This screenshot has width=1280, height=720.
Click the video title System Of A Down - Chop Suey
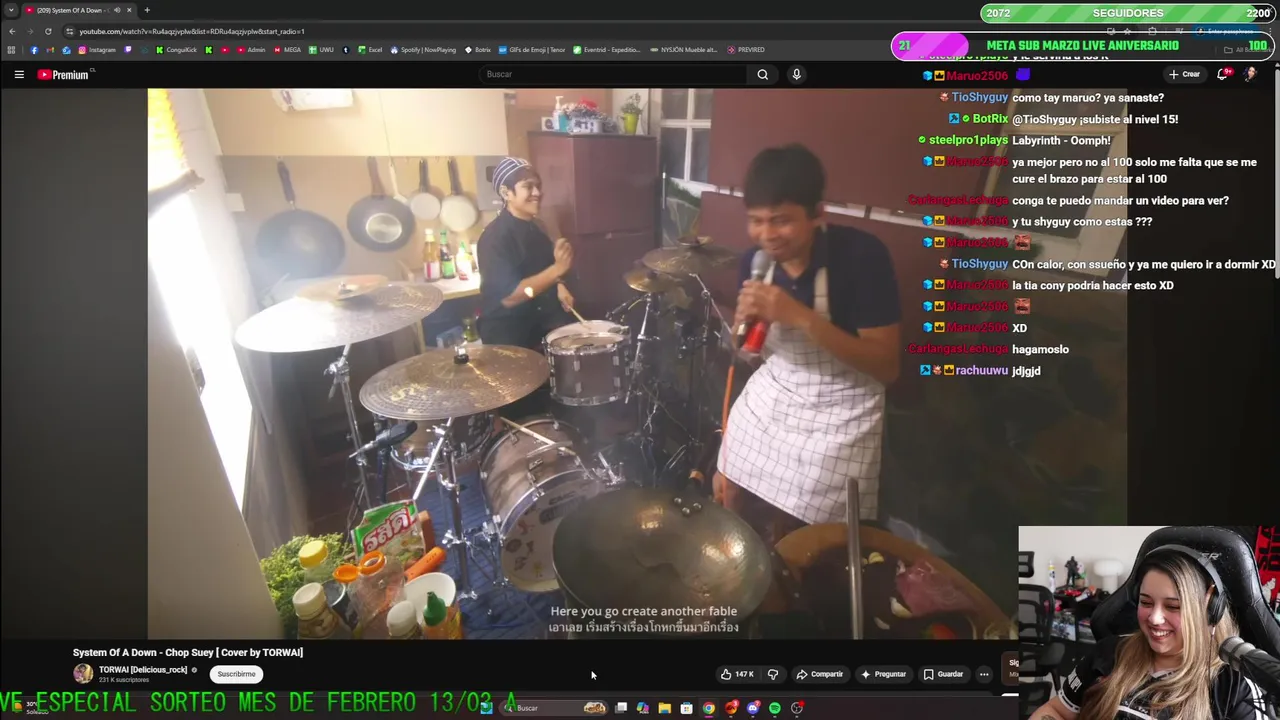tap(188, 652)
